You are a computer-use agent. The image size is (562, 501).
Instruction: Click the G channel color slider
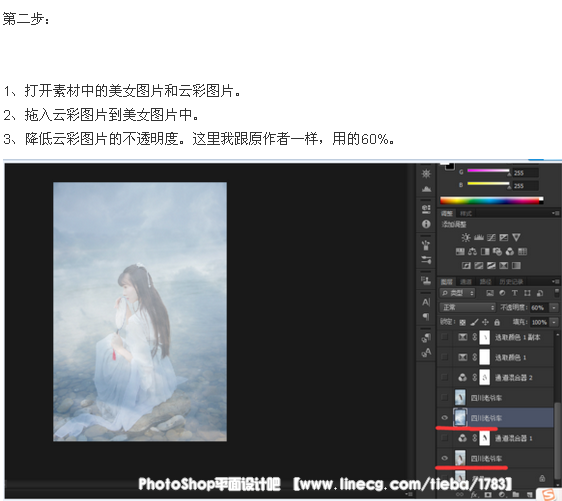tap(489, 171)
